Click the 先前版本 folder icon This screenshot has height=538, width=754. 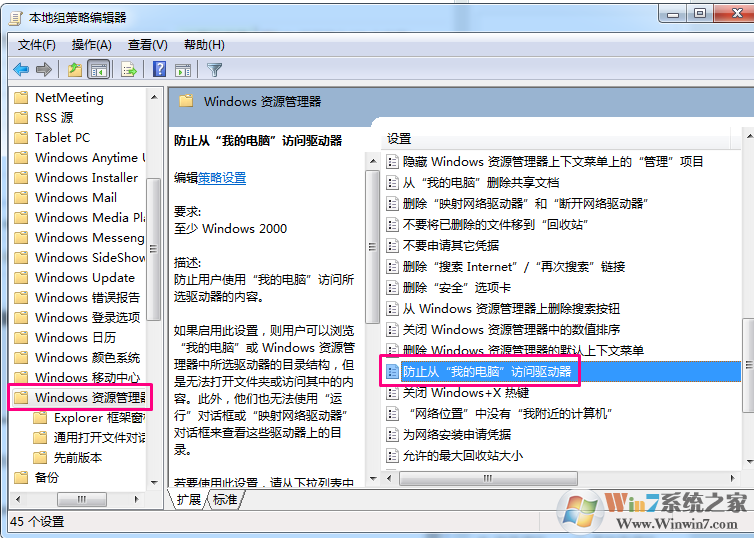[40, 458]
